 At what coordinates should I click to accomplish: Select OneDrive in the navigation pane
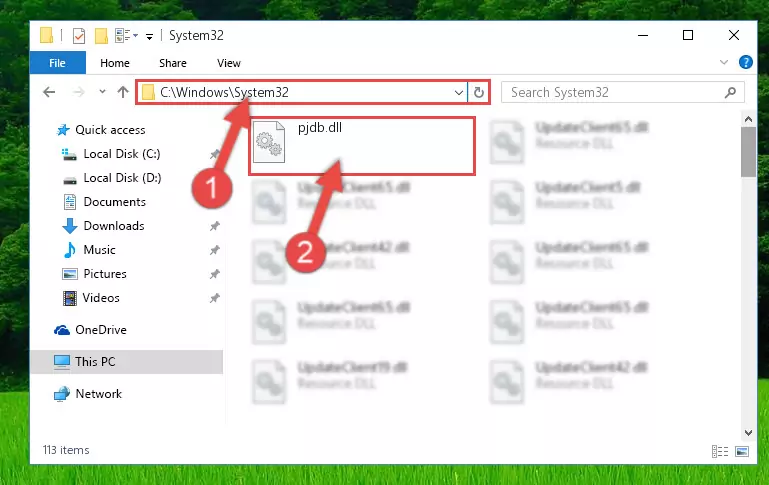click(x=101, y=330)
